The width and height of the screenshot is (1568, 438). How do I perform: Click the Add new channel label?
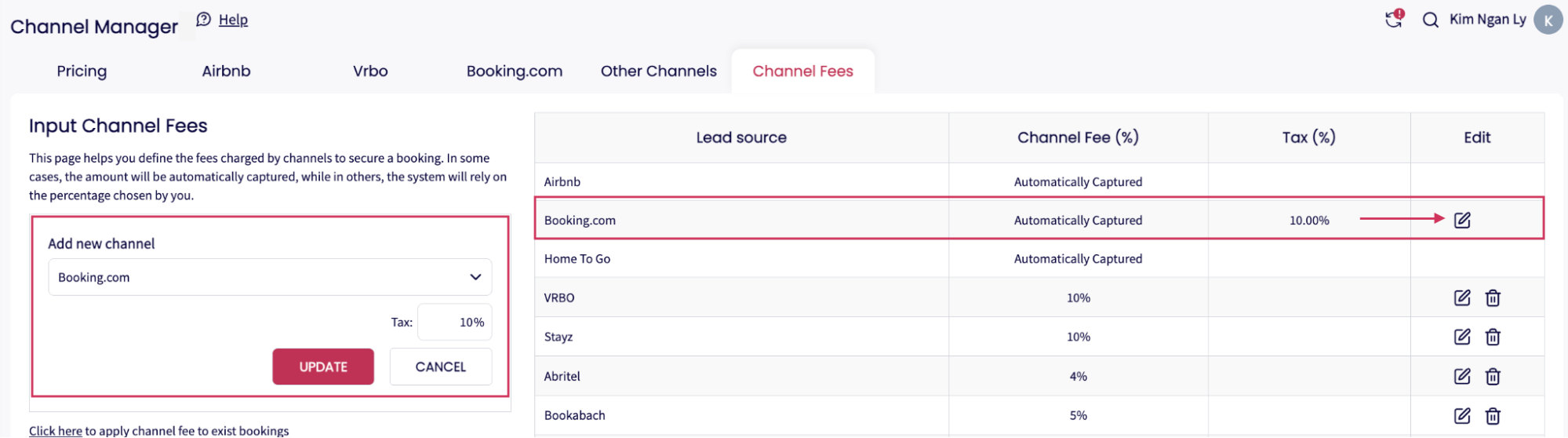(101, 243)
